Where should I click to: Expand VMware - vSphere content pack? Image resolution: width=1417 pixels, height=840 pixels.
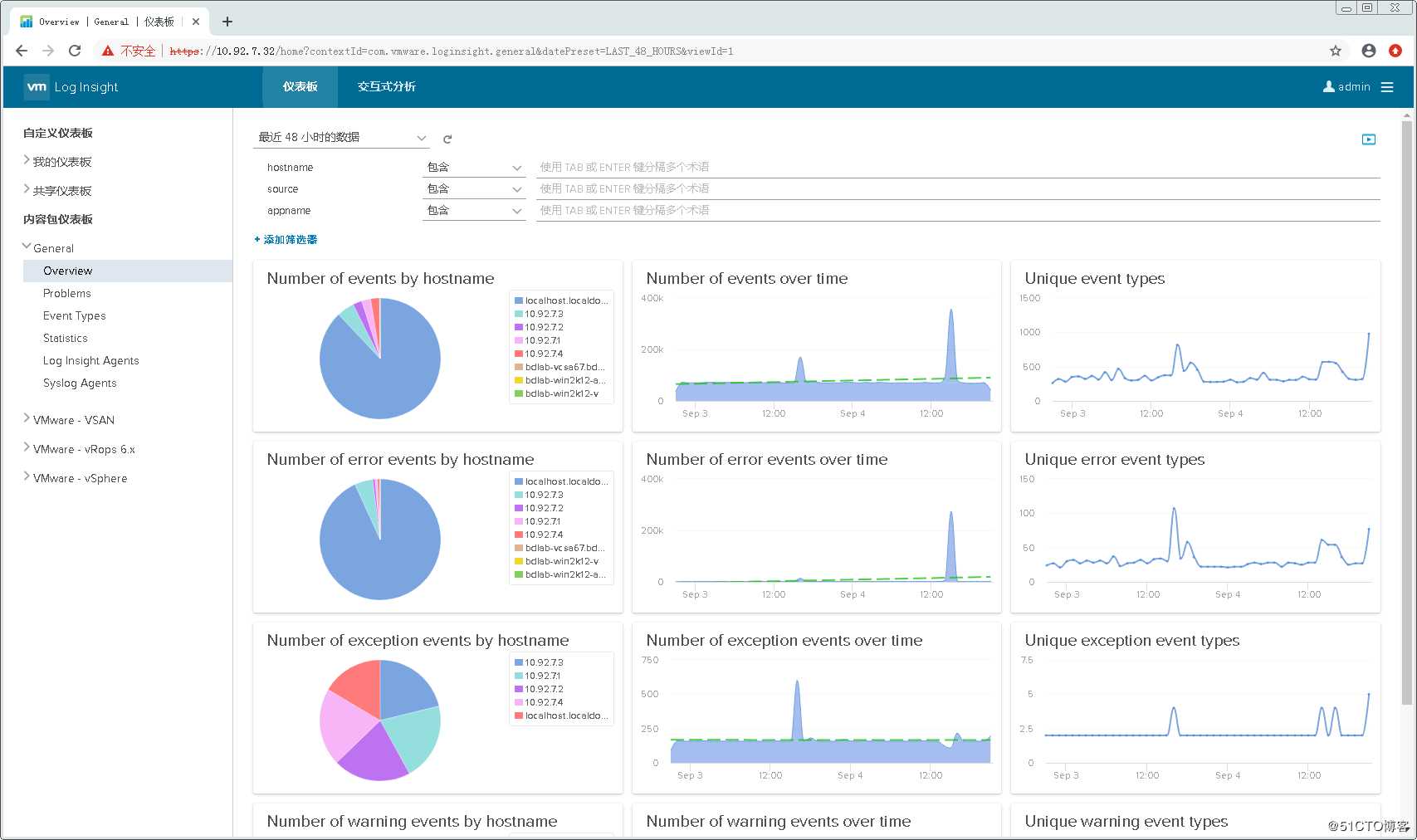click(27, 477)
